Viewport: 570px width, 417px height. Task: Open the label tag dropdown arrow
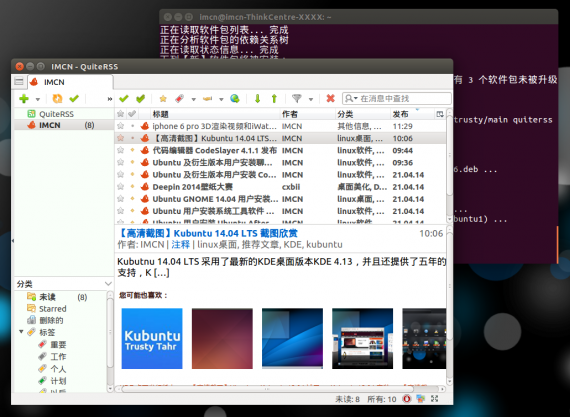pos(193,99)
